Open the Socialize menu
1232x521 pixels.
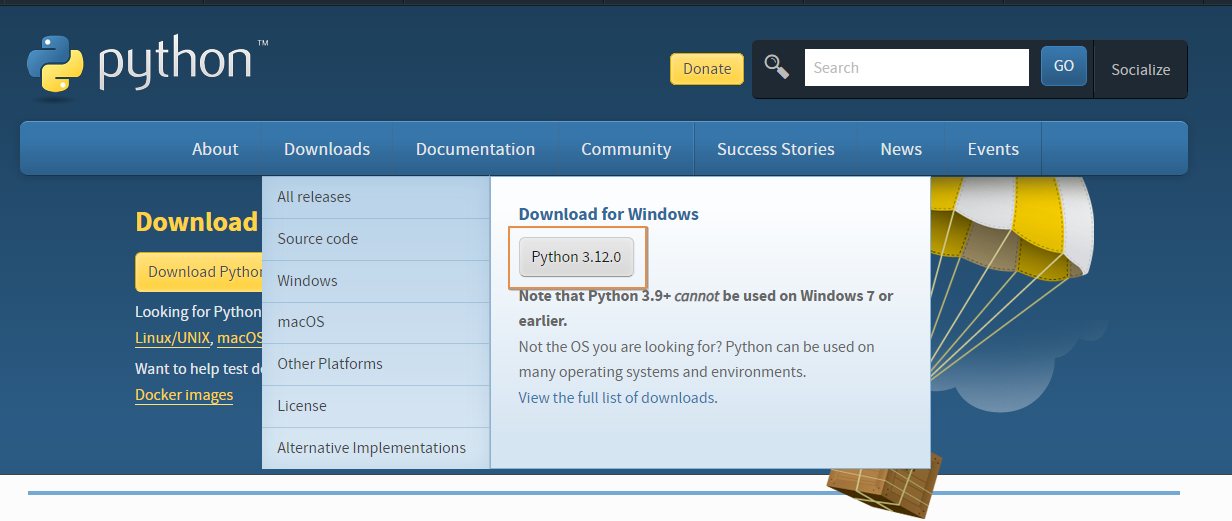pyautogui.click(x=1140, y=69)
